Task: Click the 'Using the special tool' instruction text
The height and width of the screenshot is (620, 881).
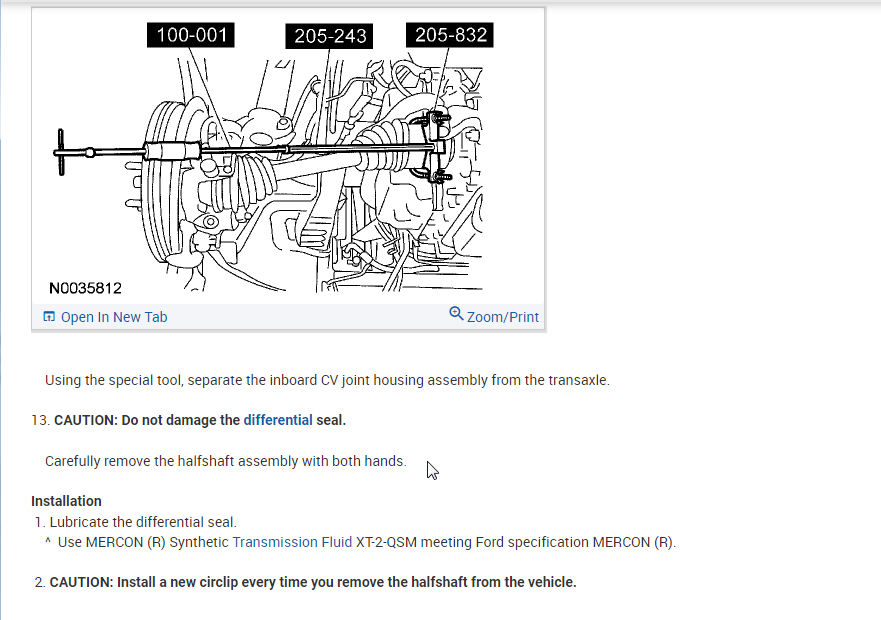Action: [327, 380]
